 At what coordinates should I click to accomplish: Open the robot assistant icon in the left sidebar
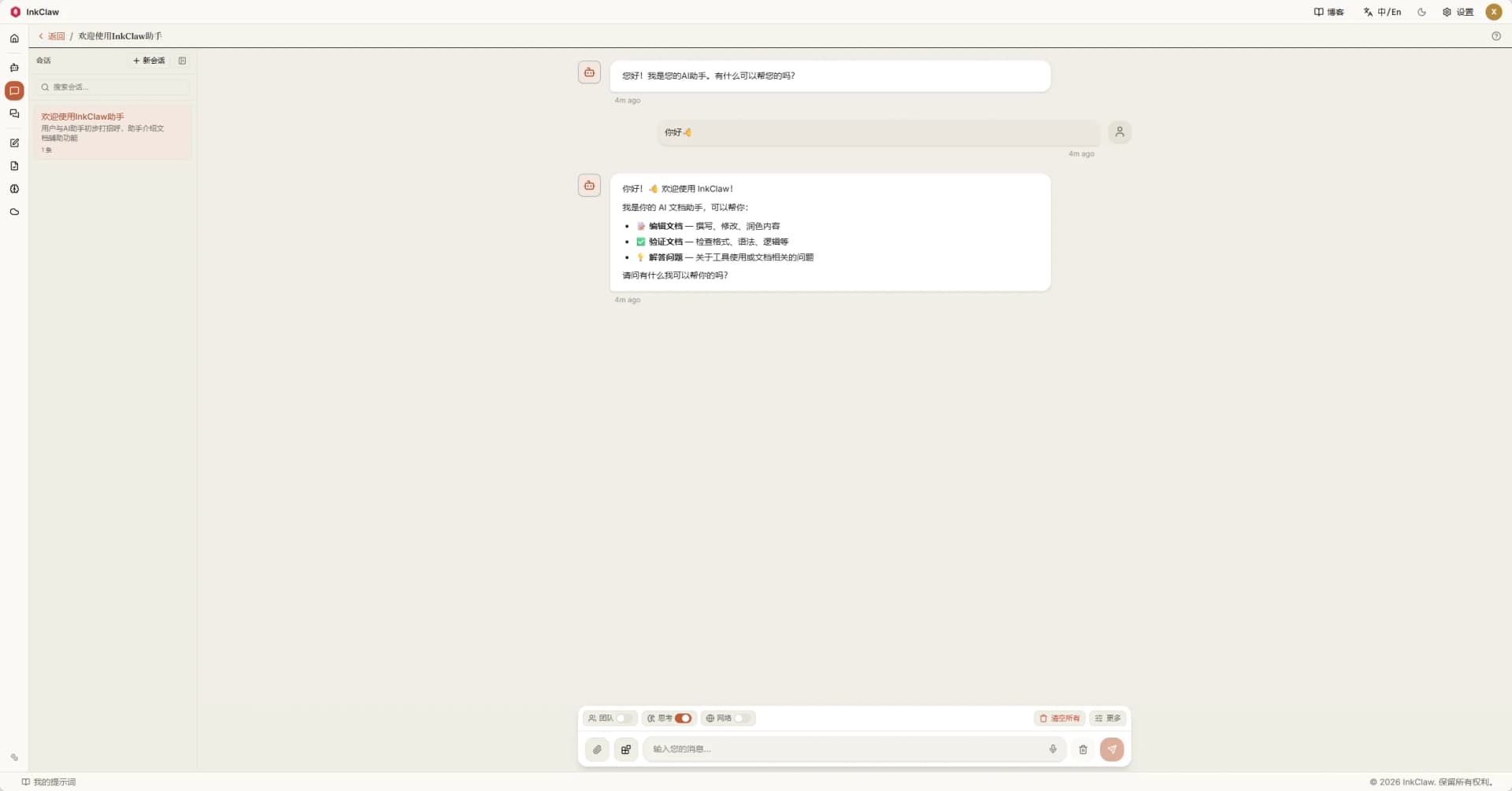pyautogui.click(x=14, y=68)
